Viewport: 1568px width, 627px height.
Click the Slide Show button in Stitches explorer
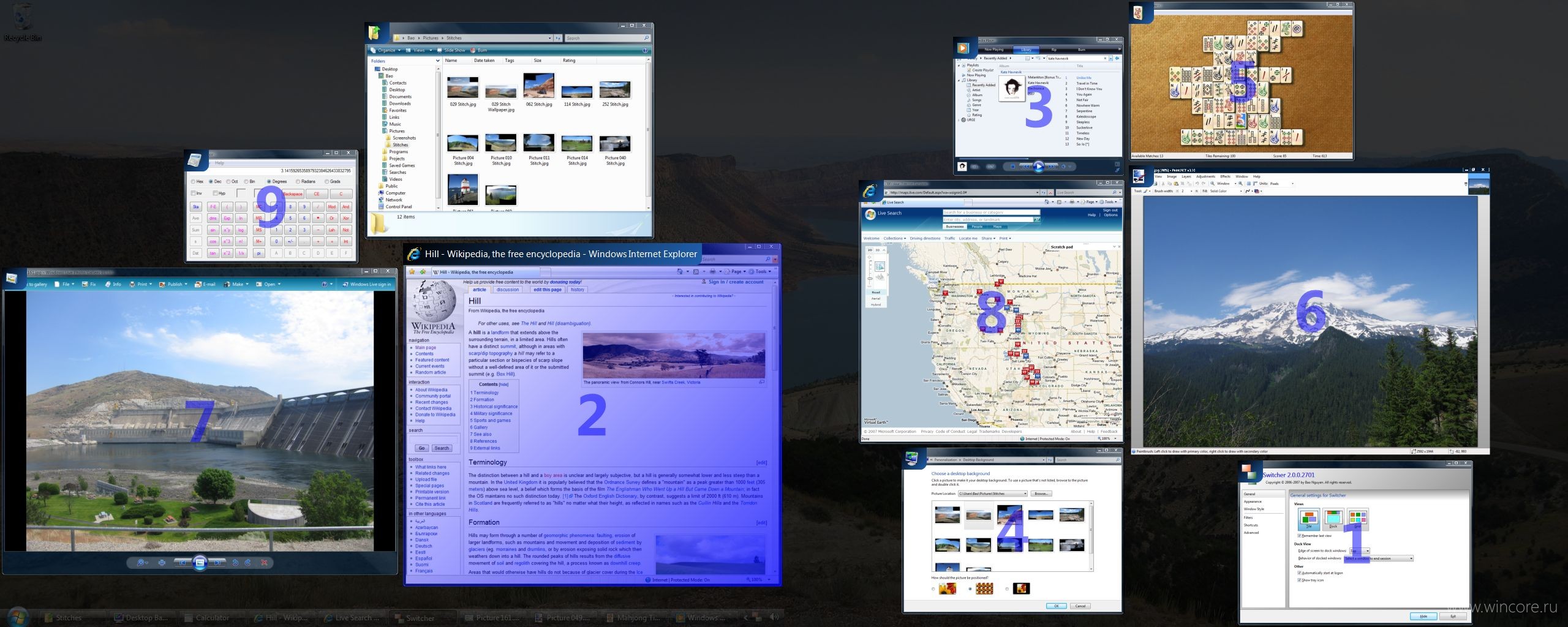[x=451, y=50]
